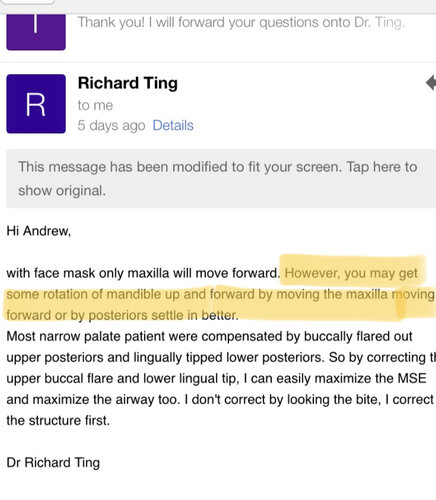
Task: Click the sender name Richard Ting
Action: click(128, 83)
